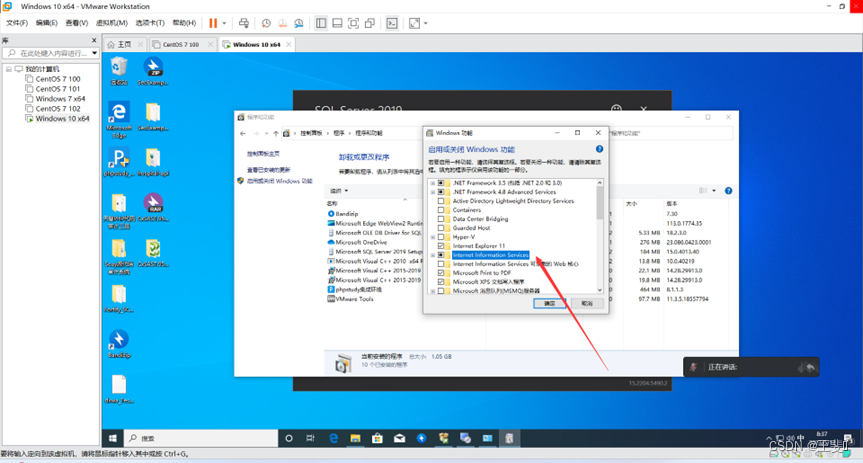Collapse the My Computer library tree

(x=9, y=69)
